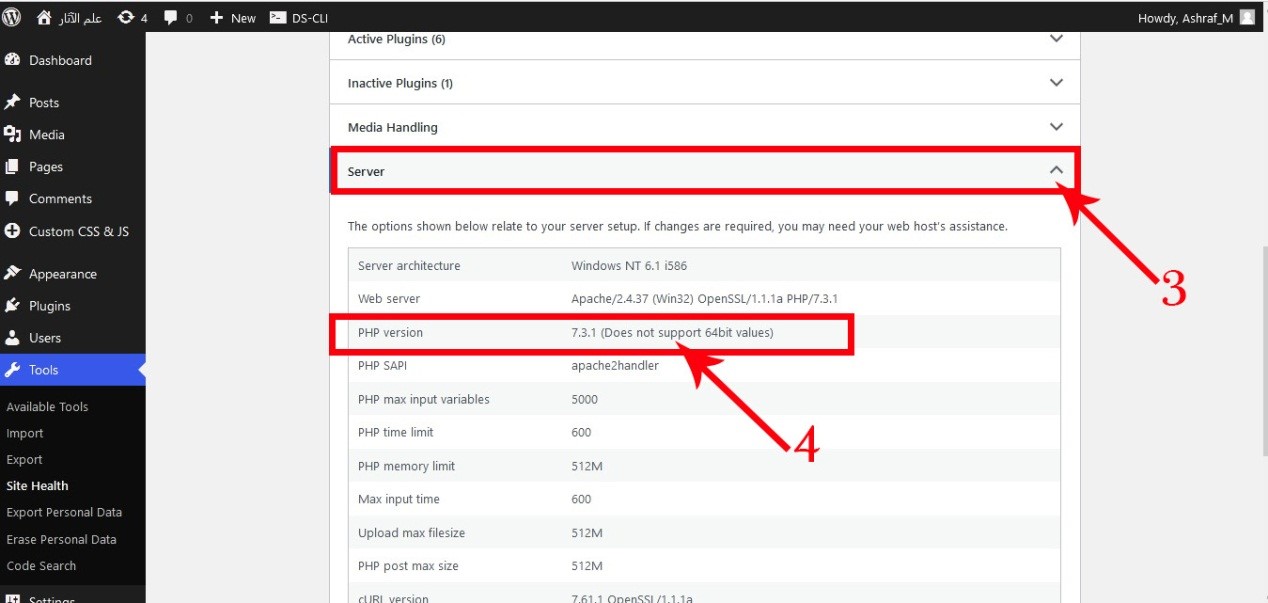The height and width of the screenshot is (603, 1268).
Task: Expand the Active Plugins (6) section
Action: pos(1056,39)
